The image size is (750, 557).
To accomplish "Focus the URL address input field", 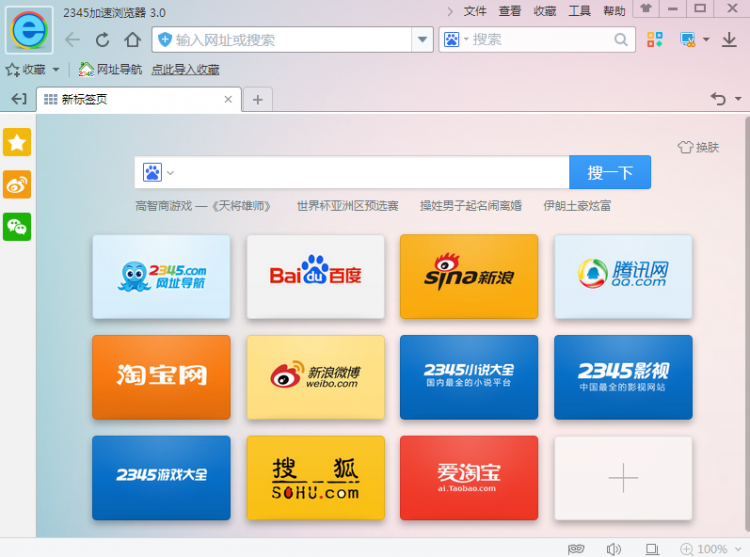I will tap(292, 40).
